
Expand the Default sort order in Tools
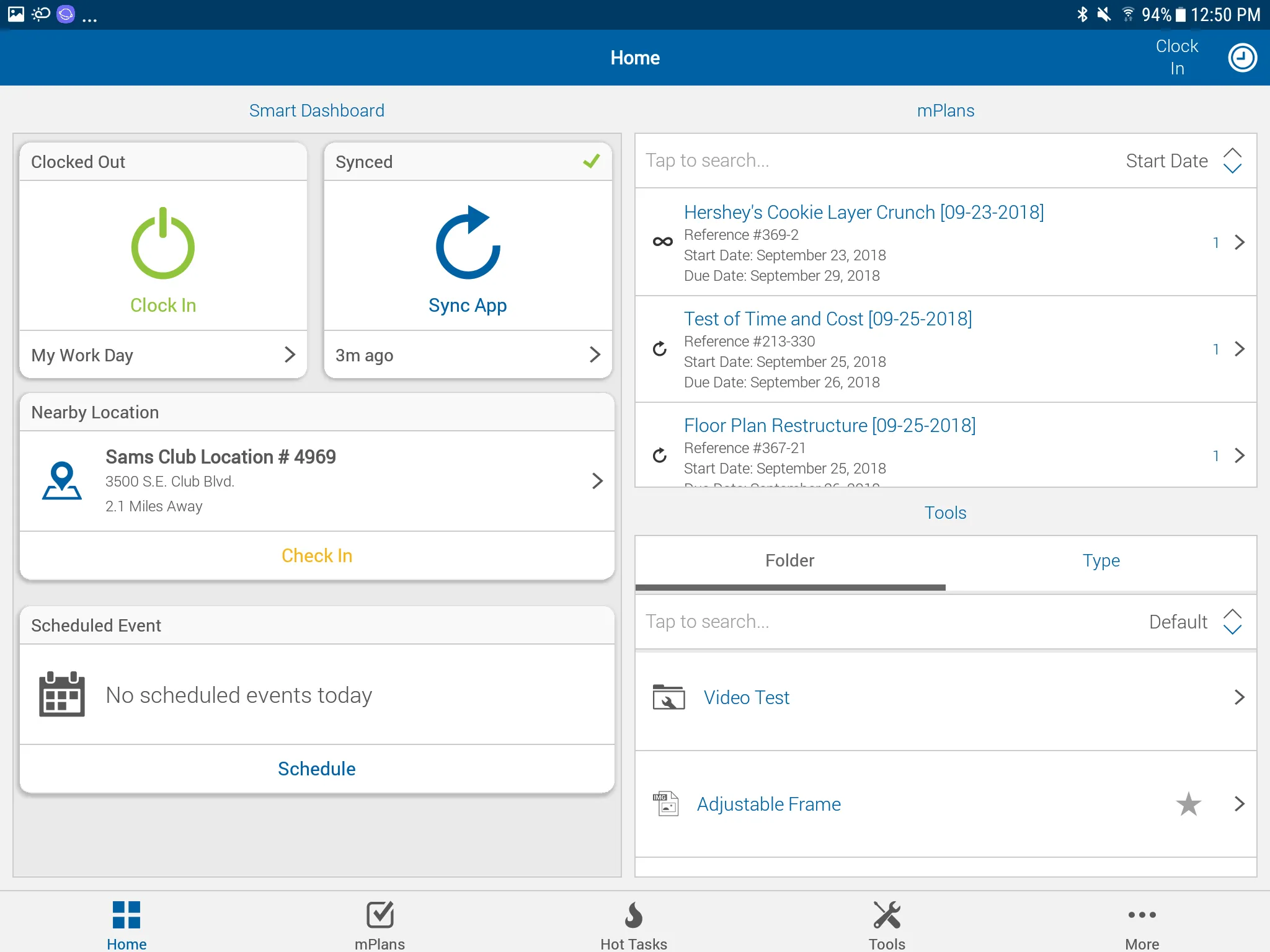[x=1232, y=622]
